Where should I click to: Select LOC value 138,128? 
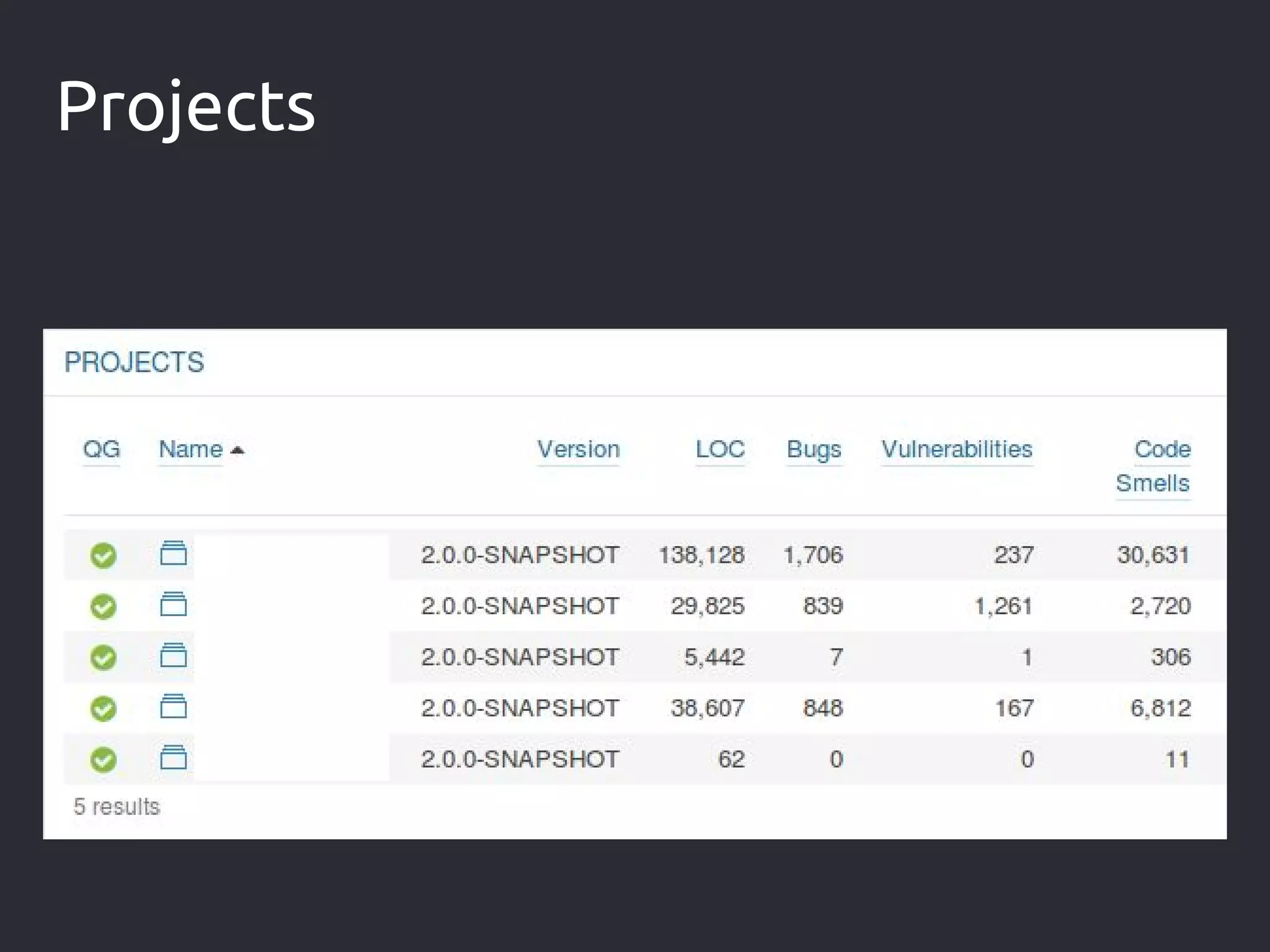[x=701, y=555]
